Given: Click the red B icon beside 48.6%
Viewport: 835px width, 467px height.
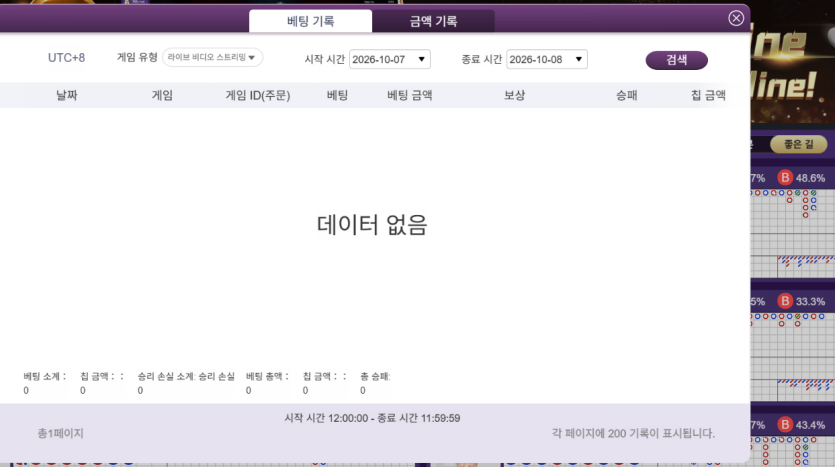Looking at the screenshot, I should point(785,178).
